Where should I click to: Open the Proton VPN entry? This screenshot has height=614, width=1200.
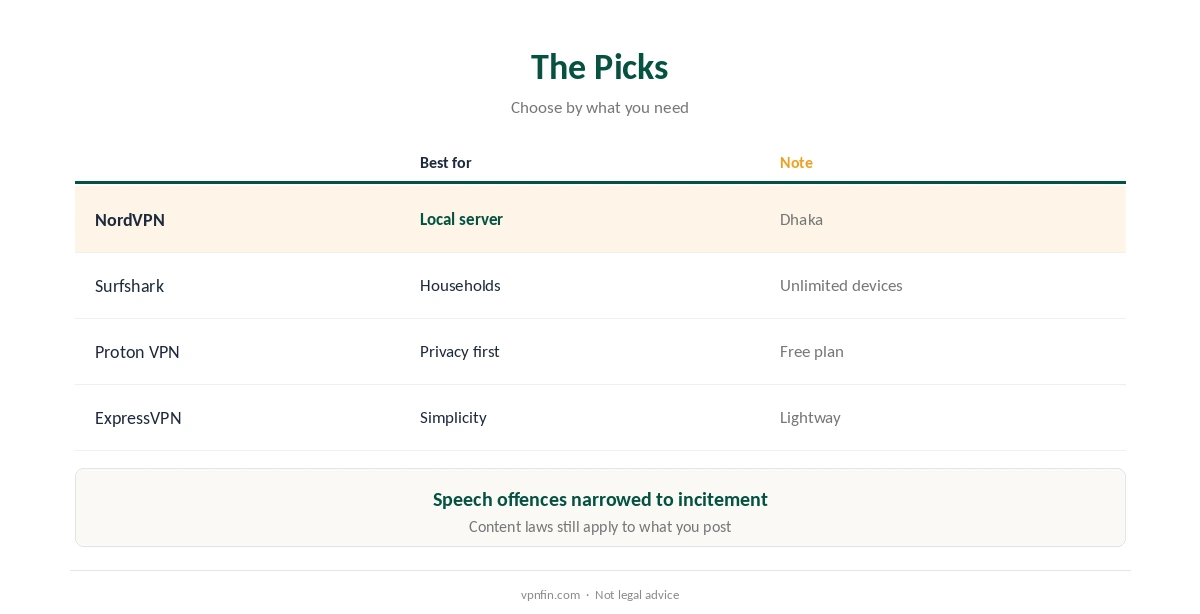137,352
